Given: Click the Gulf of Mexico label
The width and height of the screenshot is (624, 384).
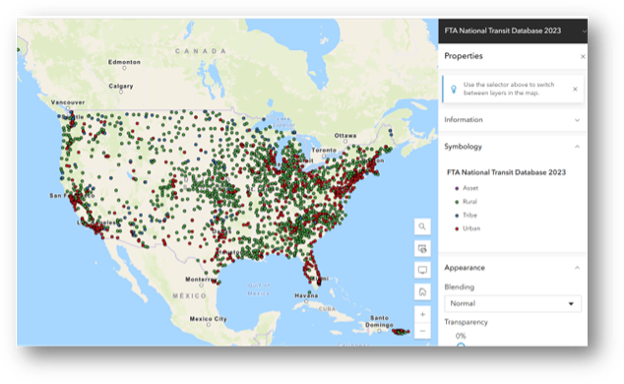Looking at the screenshot, I should pos(259,289).
